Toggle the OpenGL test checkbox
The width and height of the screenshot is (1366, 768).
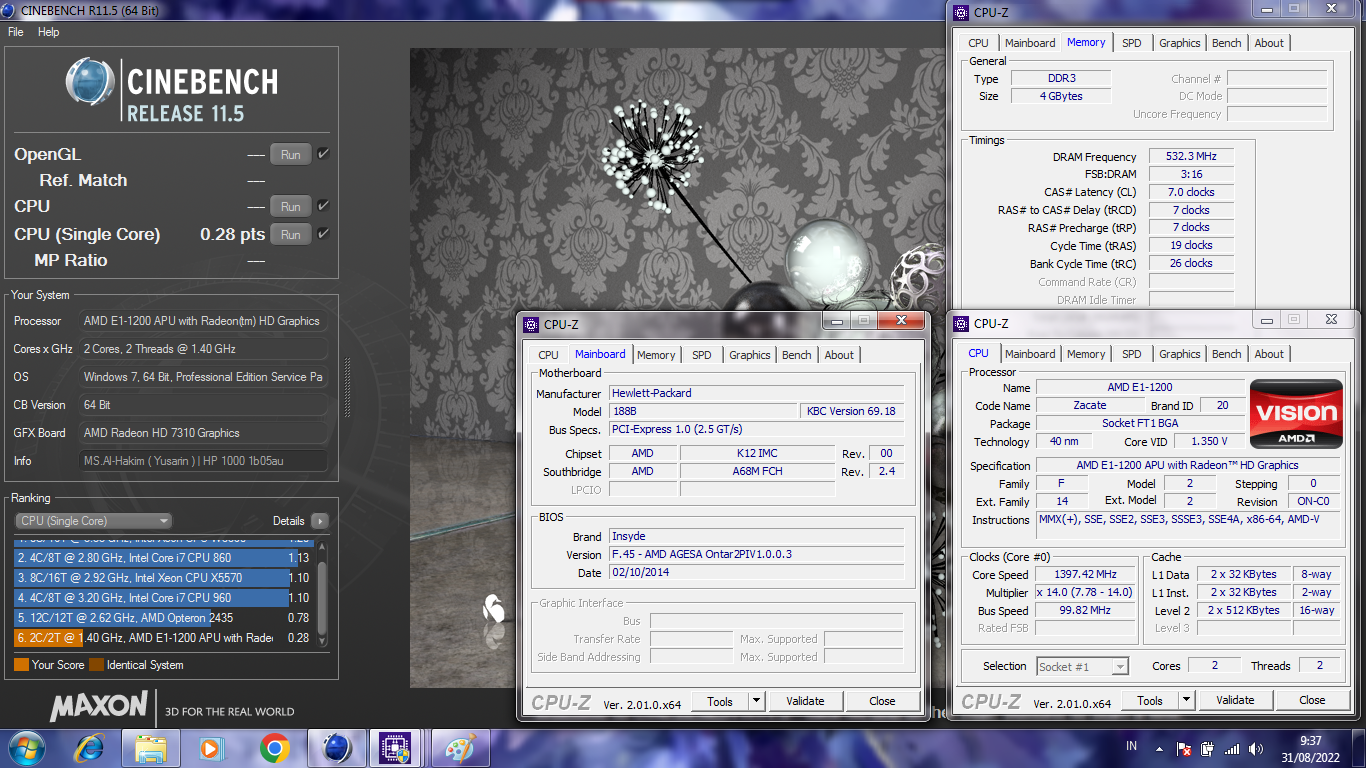click(x=323, y=154)
